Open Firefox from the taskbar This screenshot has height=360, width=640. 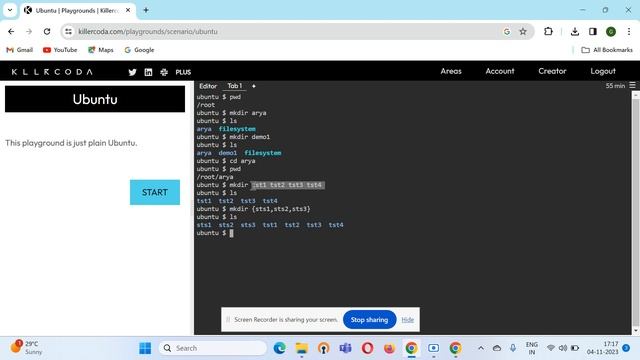(389, 348)
